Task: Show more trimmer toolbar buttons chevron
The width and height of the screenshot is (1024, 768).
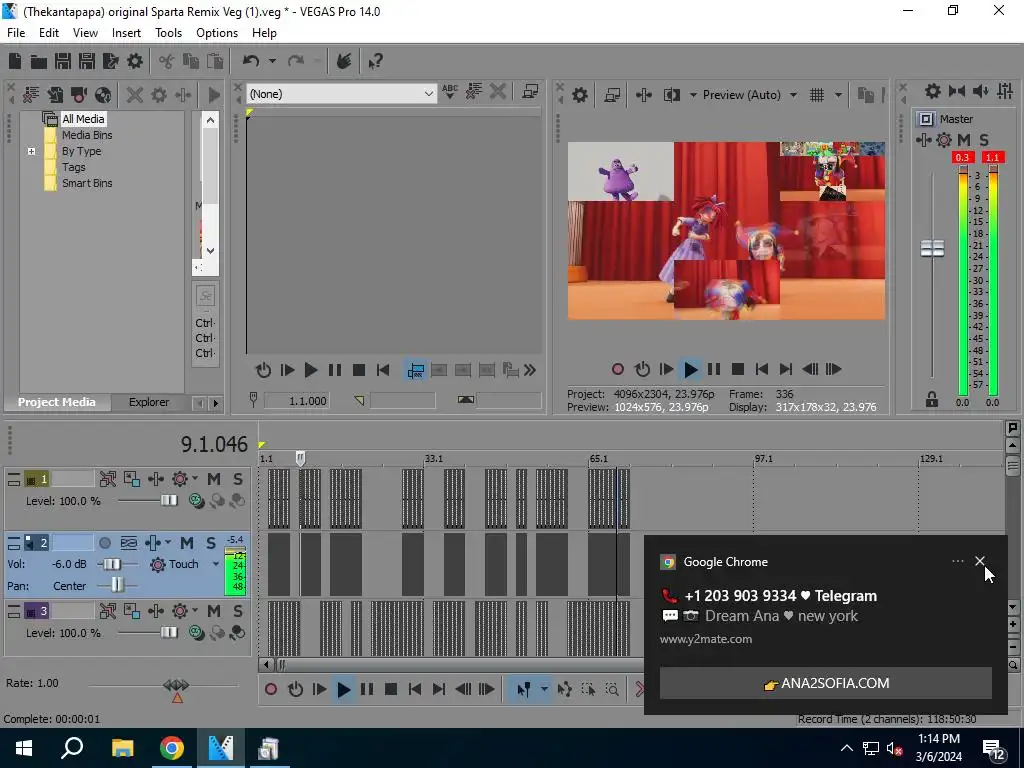Action: pos(530,371)
